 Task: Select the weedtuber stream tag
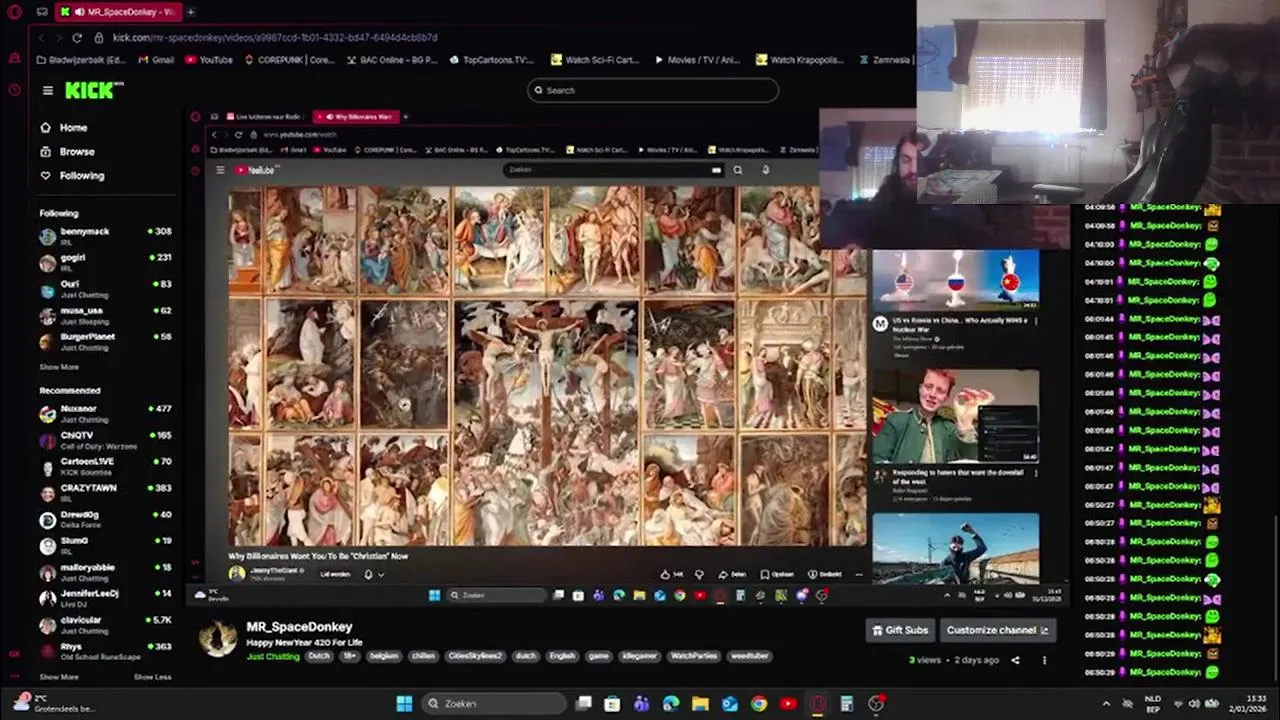(749, 657)
